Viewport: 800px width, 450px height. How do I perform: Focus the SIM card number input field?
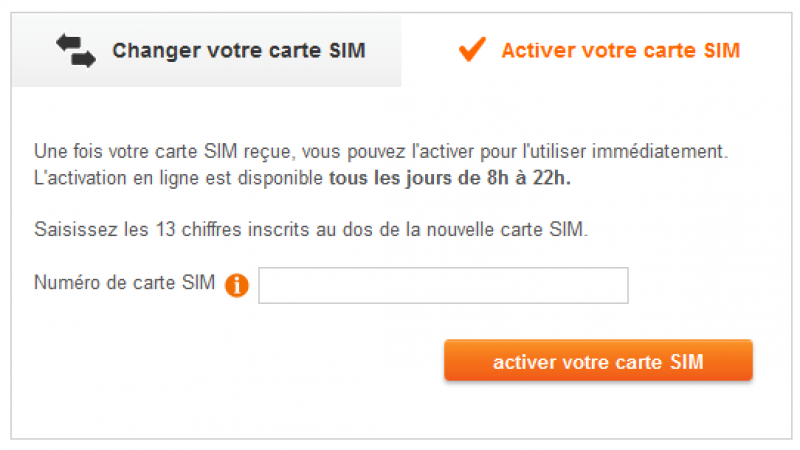443,285
